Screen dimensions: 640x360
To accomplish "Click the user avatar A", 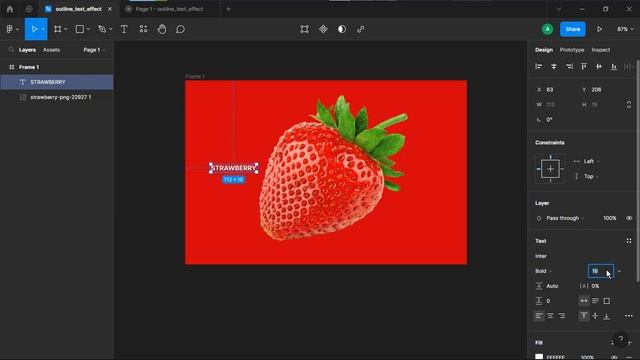I will (x=547, y=29).
